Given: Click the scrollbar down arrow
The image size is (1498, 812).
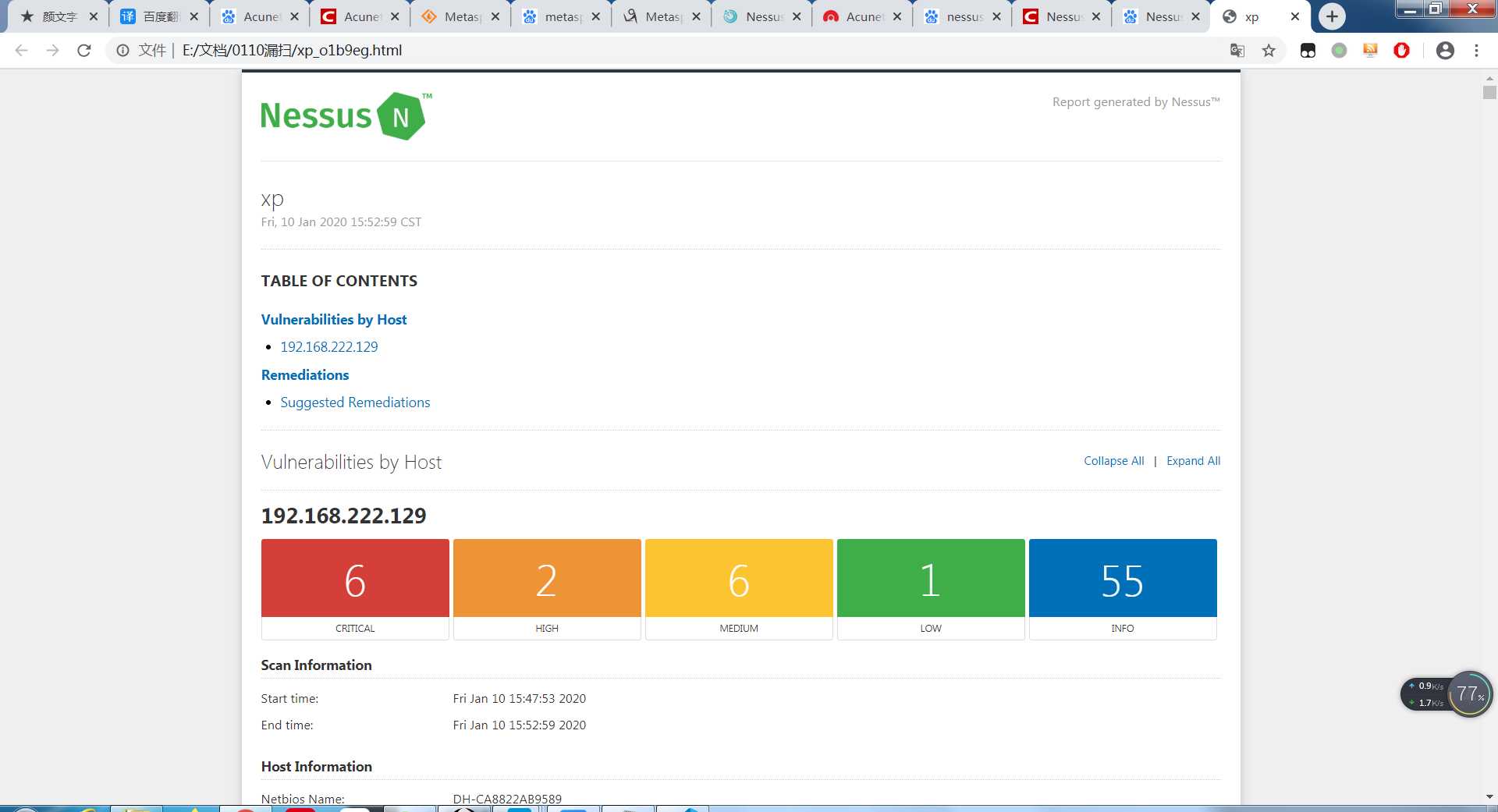Looking at the screenshot, I should [x=1489, y=797].
